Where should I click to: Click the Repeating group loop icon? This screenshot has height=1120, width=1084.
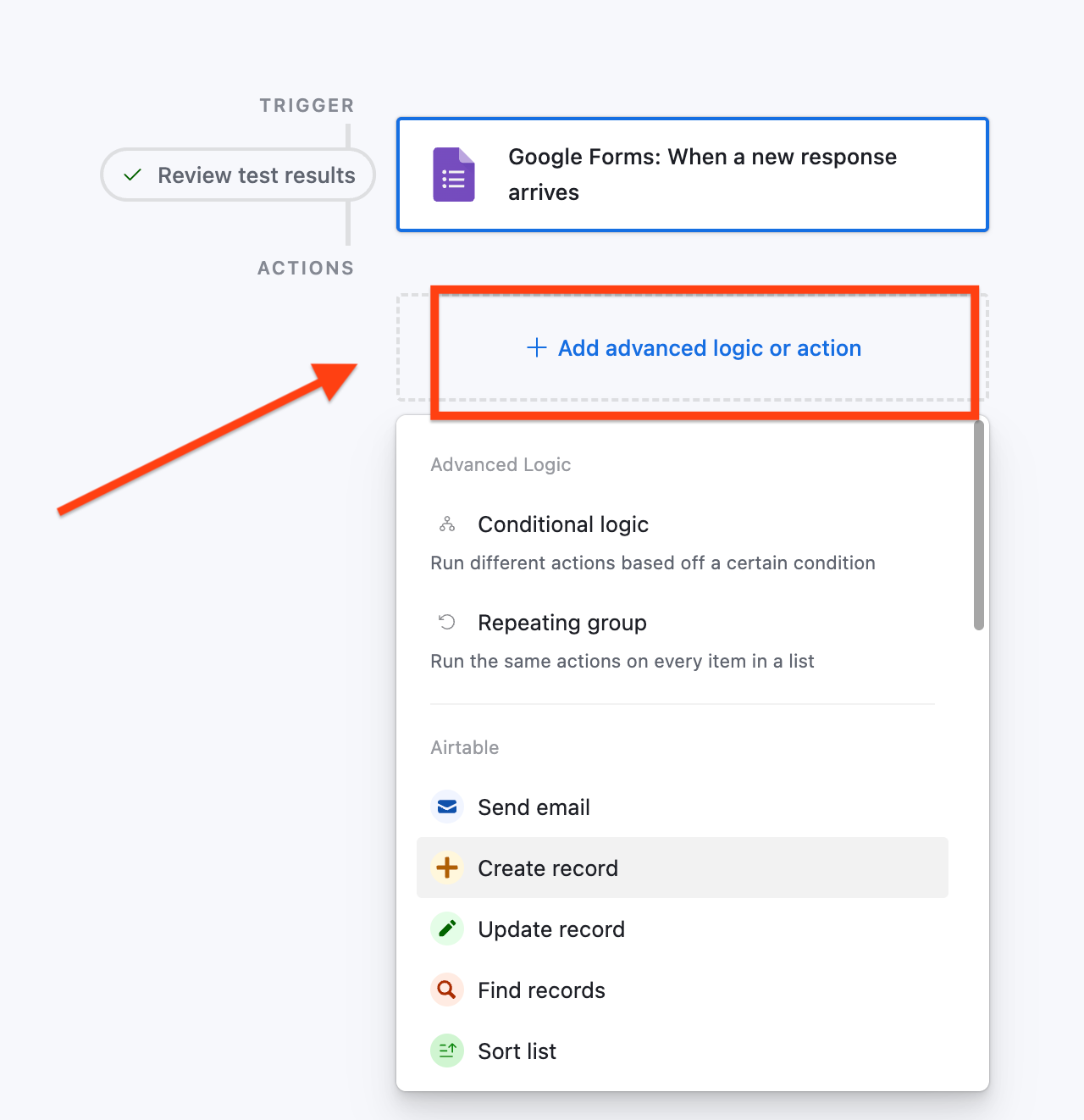(446, 622)
